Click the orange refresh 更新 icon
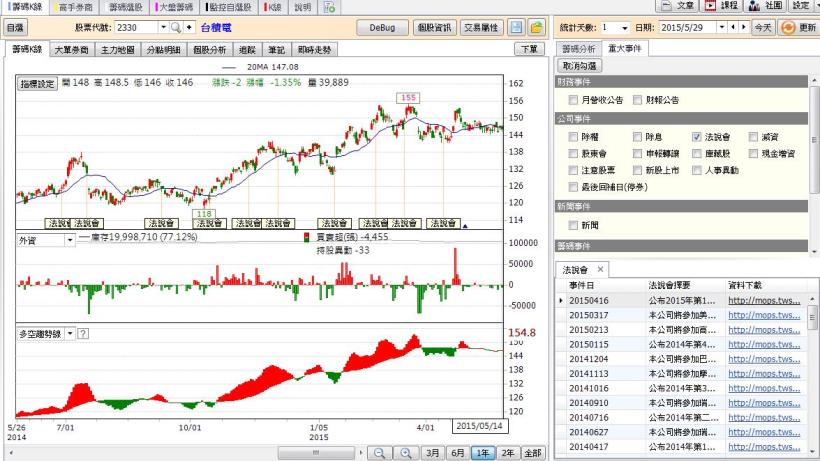 tap(788, 27)
